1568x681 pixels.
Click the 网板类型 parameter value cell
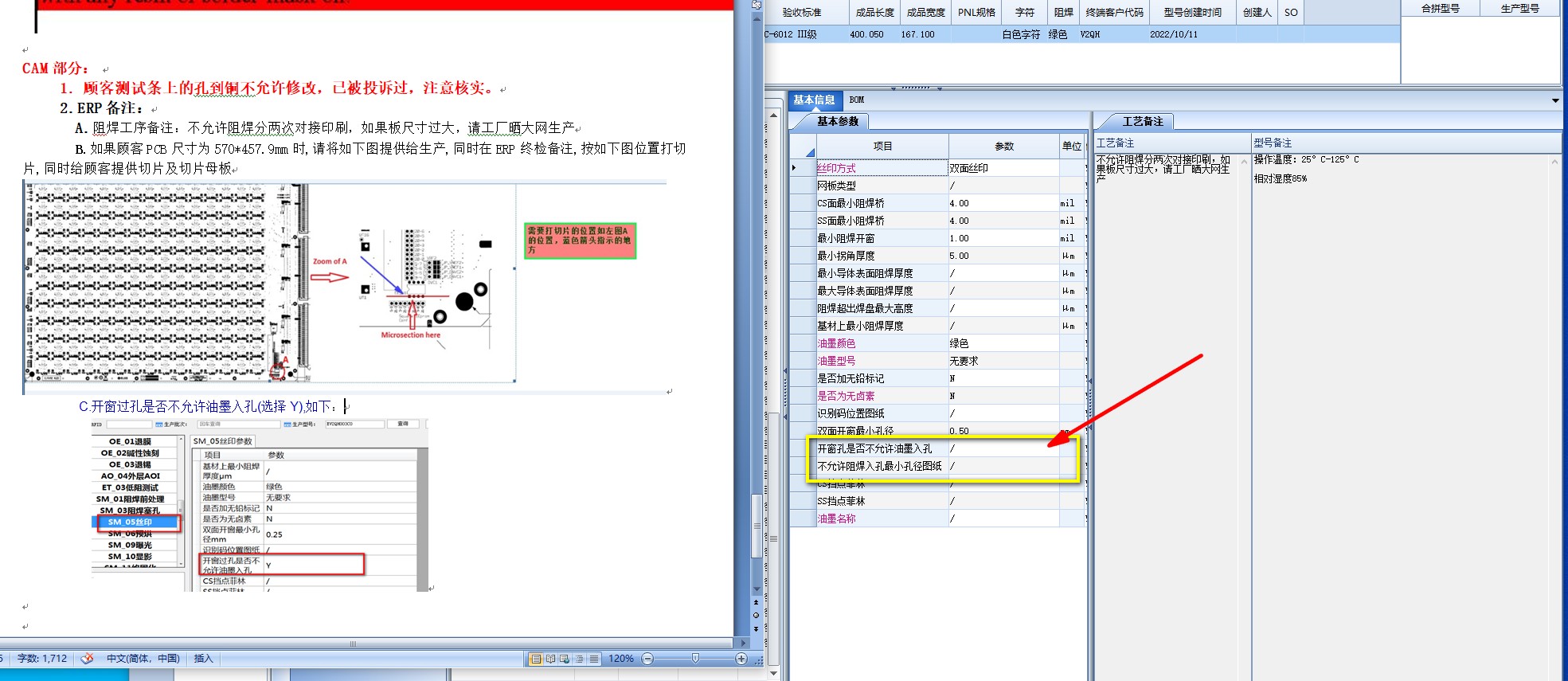pyautogui.click(x=1003, y=186)
